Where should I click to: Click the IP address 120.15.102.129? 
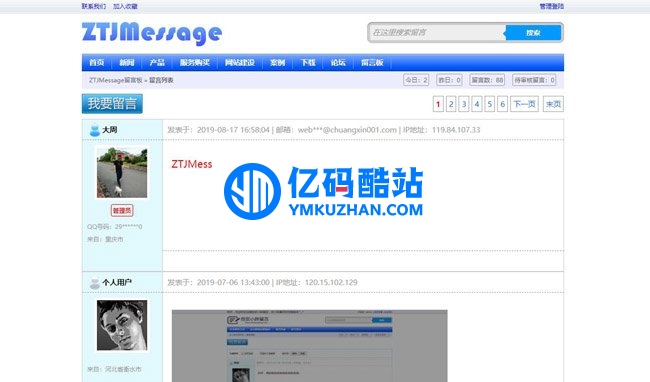click(x=331, y=283)
